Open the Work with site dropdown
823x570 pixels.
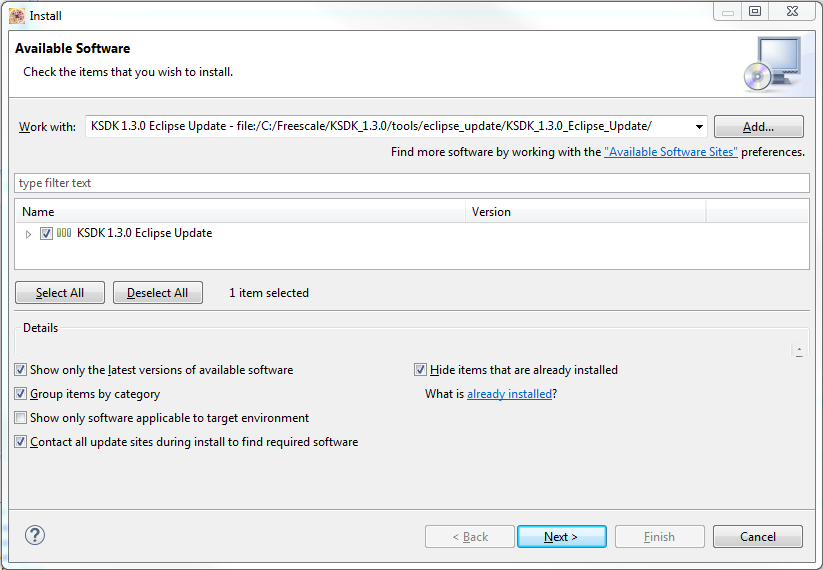point(698,126)
